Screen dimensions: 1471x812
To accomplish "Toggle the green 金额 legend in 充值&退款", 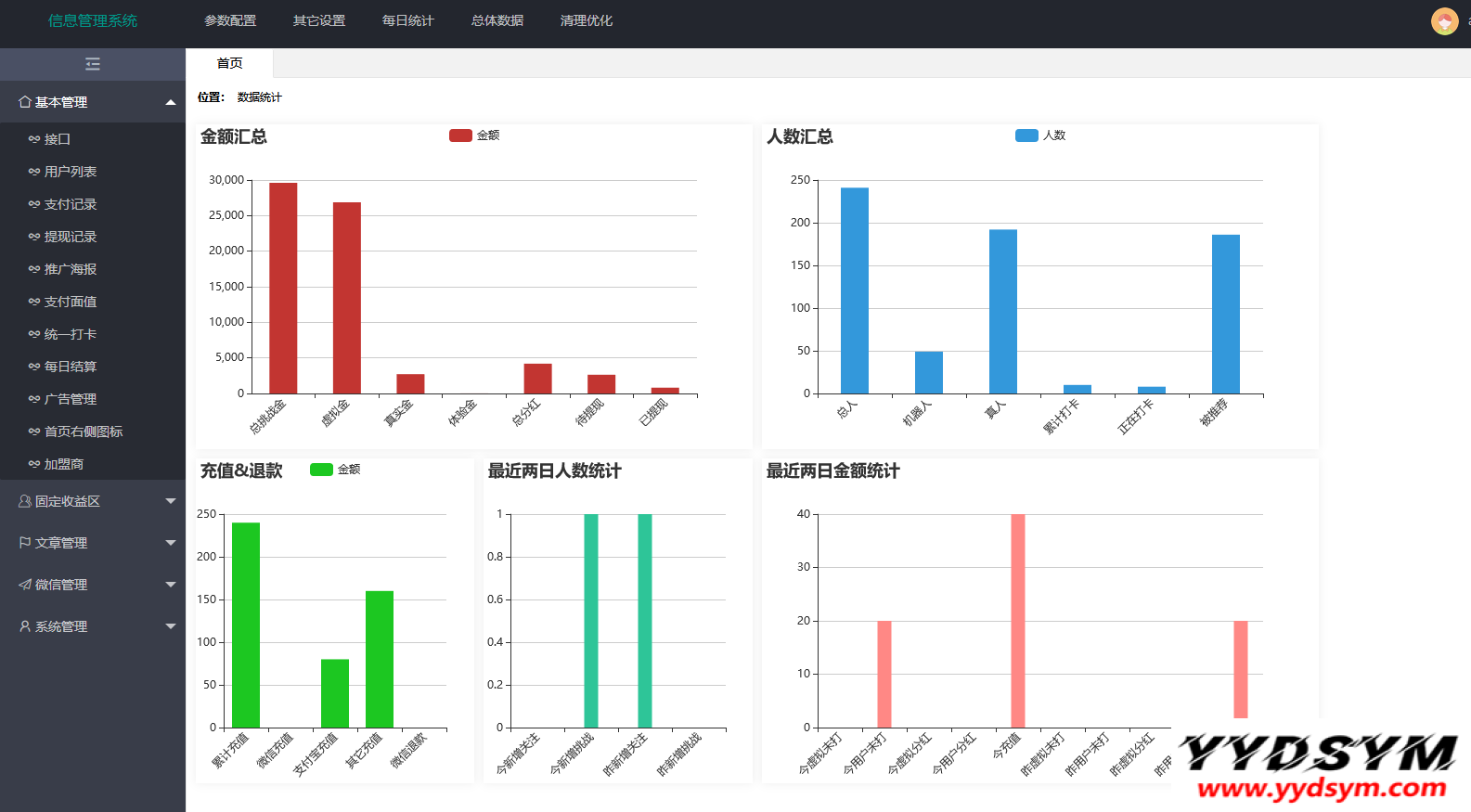I will point(321,470).
